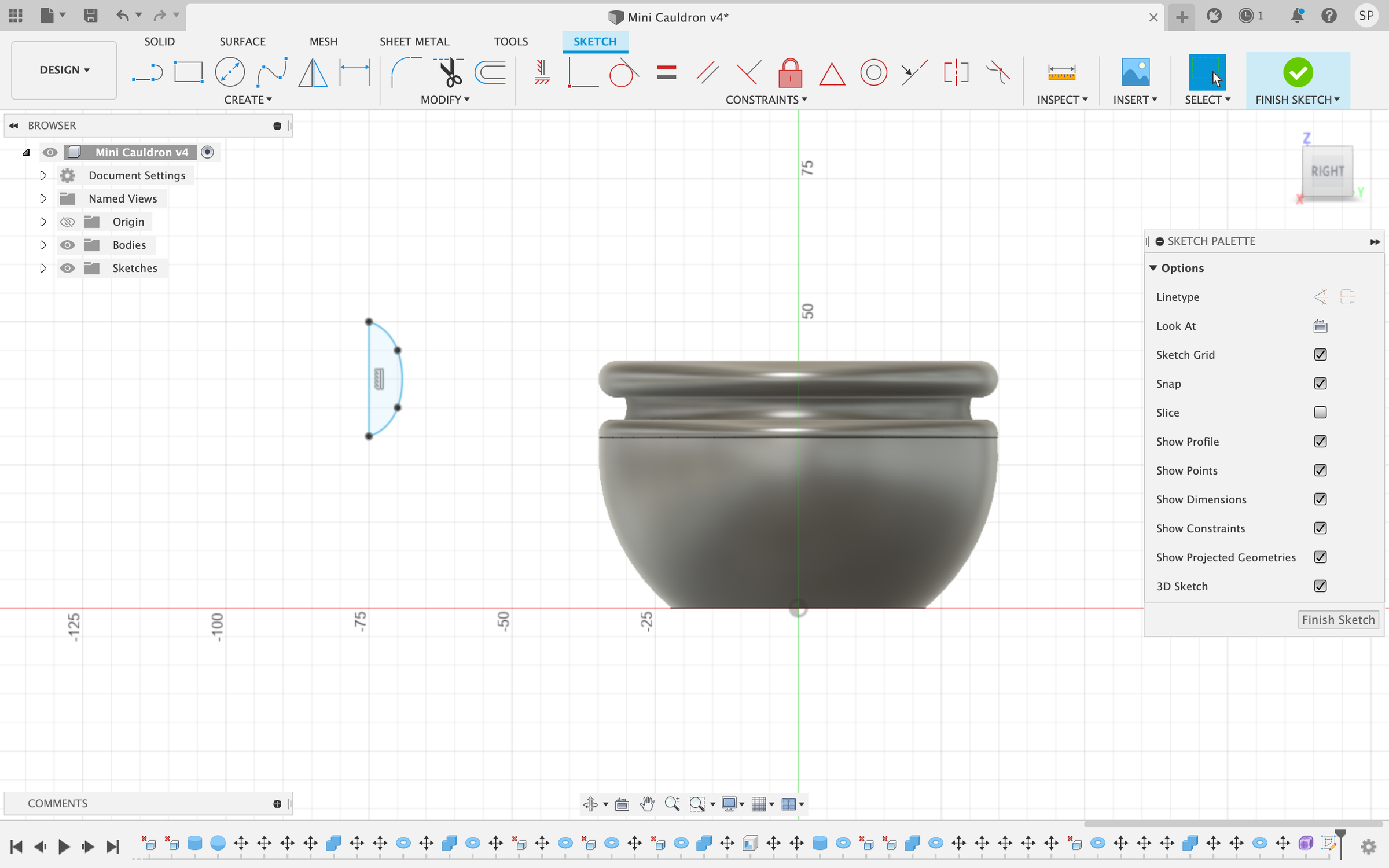Select the Line sketch tool

[148, 71]
